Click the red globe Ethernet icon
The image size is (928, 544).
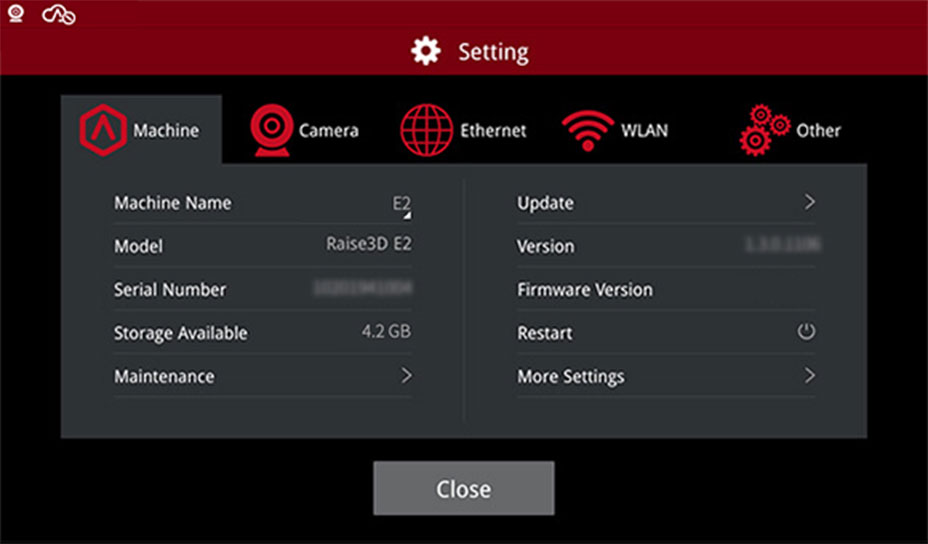[427, 130]
